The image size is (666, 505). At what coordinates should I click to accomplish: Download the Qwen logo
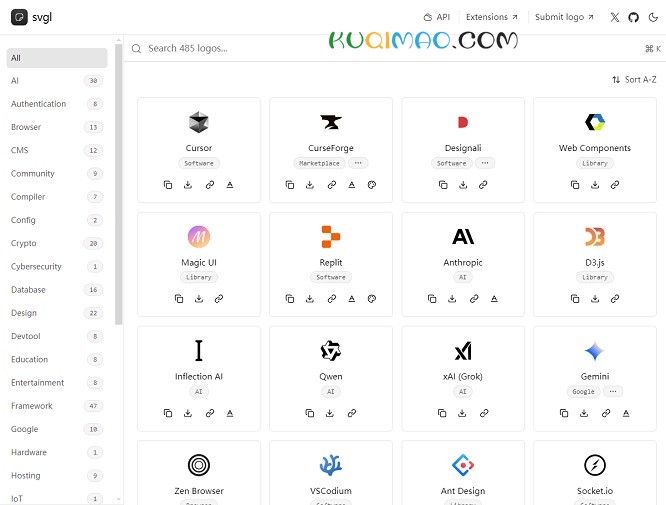click(330, 413)
